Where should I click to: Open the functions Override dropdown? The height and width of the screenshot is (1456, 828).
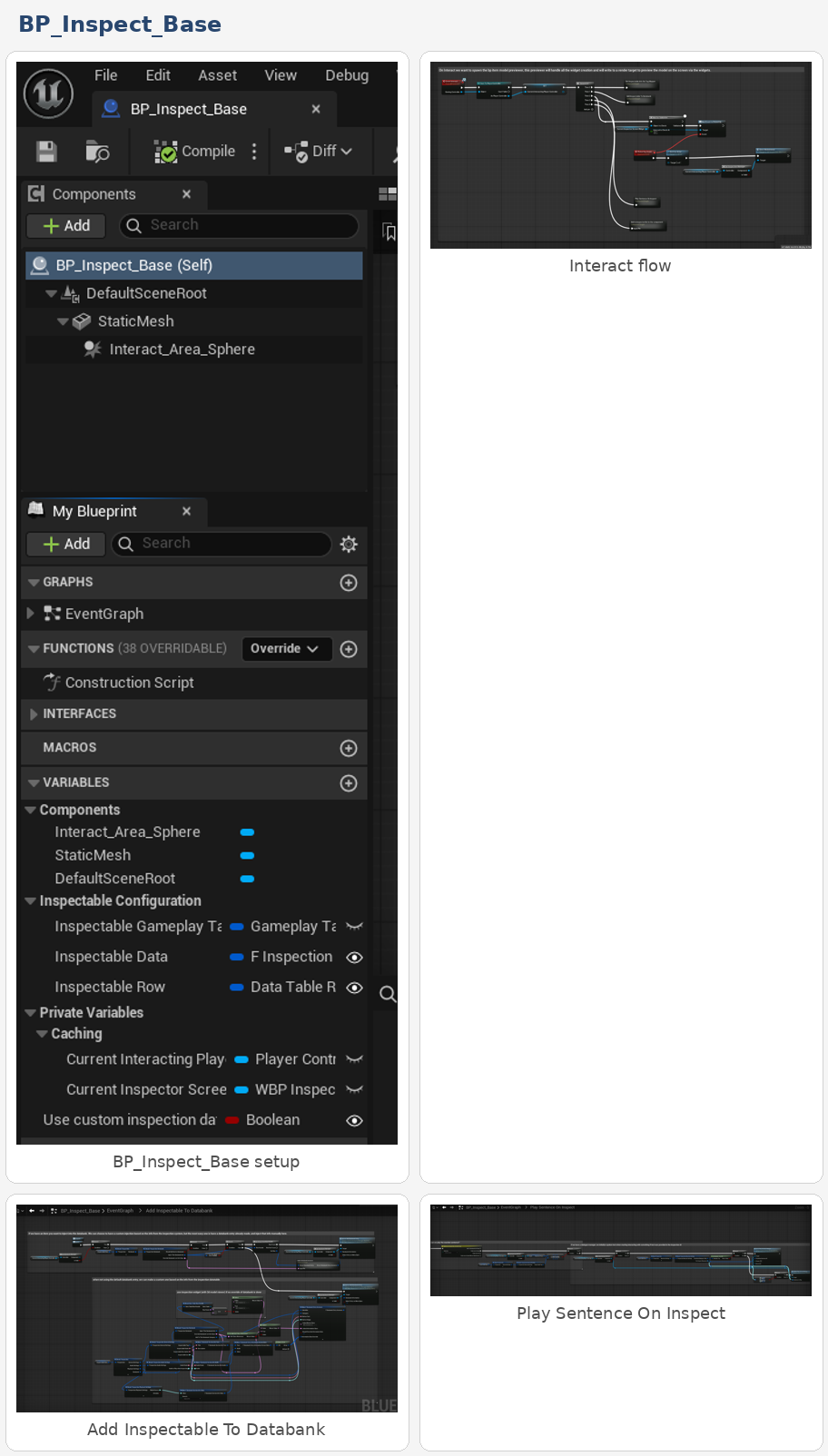(284, 649)
